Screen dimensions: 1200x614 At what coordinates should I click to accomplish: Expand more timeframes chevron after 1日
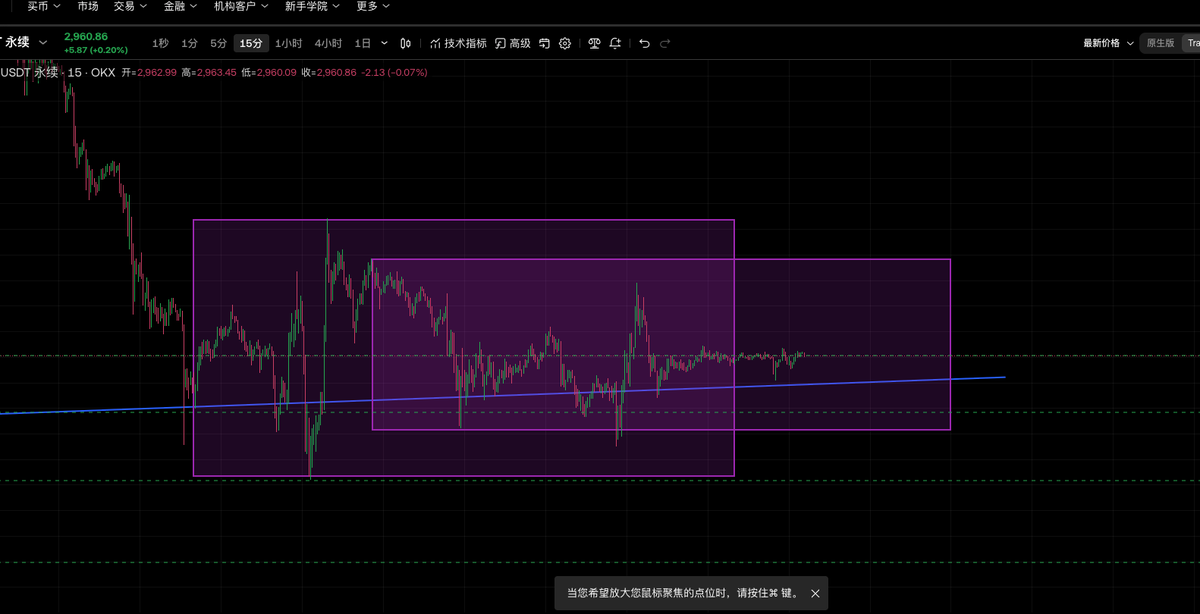(382, 43)
